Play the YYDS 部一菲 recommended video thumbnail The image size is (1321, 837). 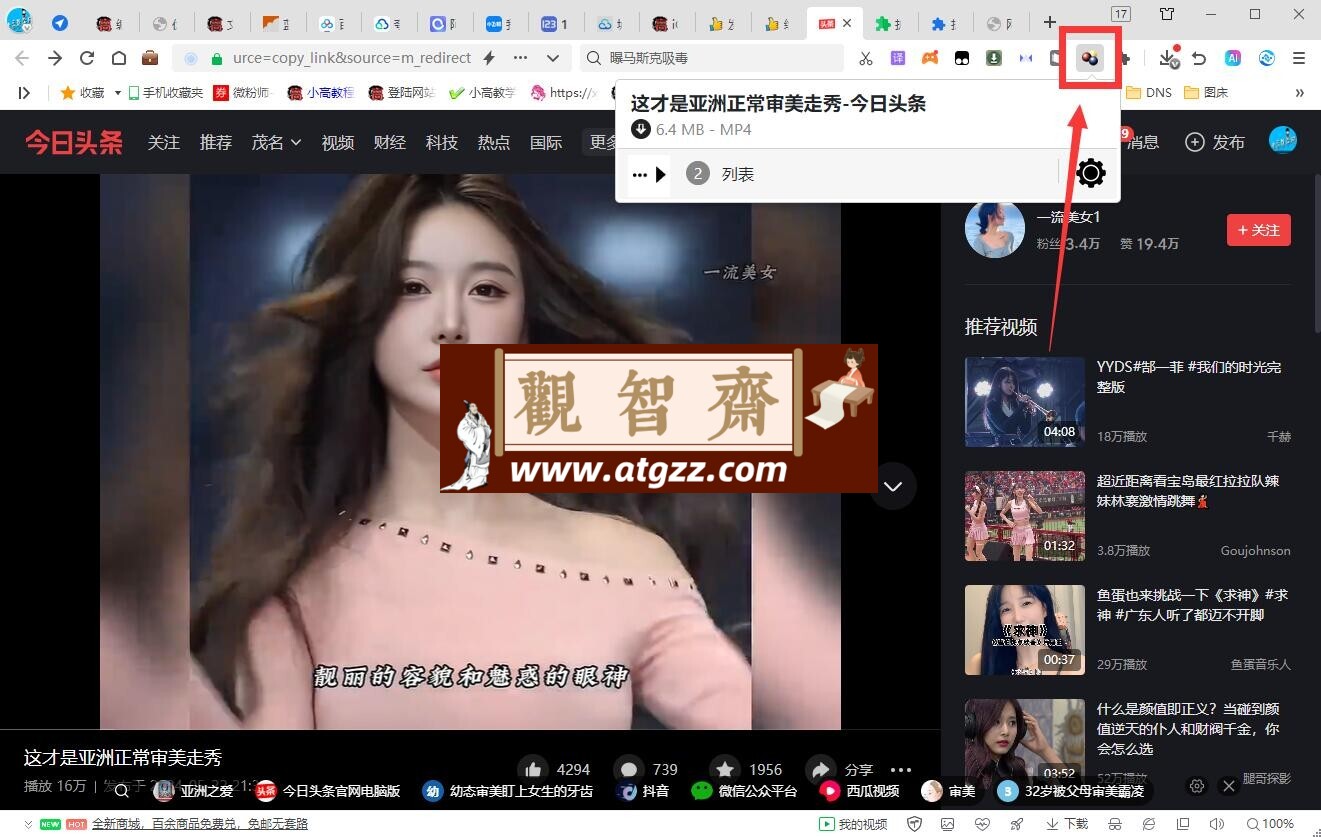[1025, 402]
